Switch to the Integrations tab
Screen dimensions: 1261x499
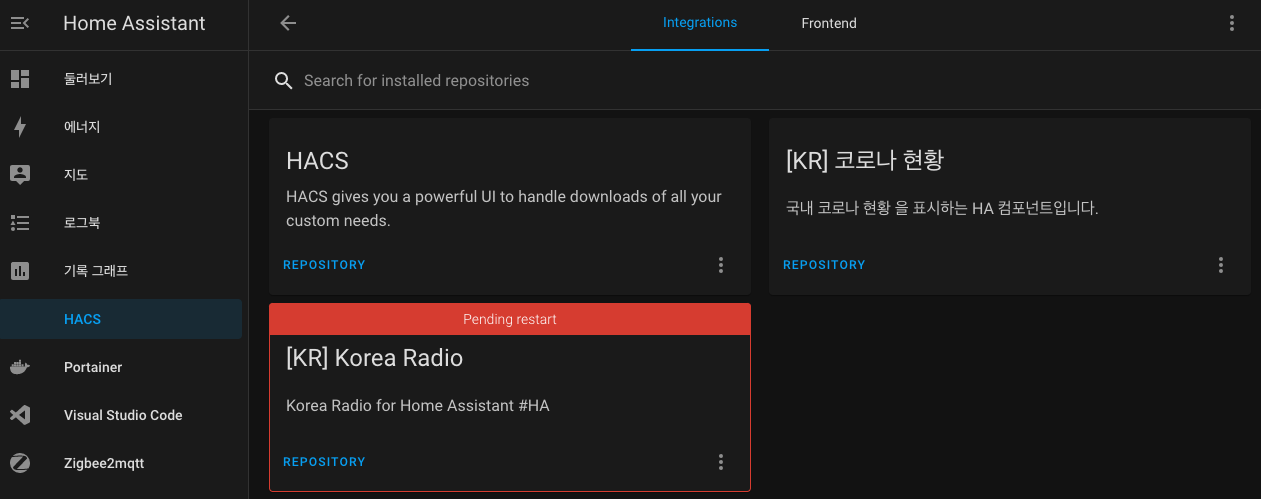pos(700,23)
